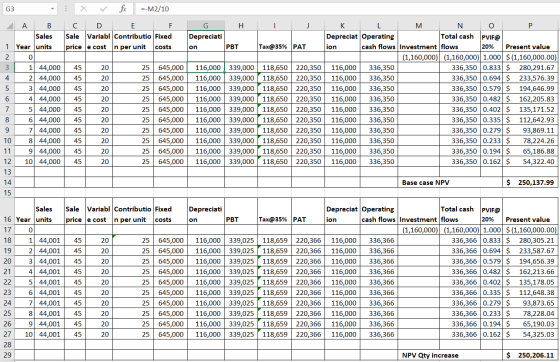Click 'NPV Qty increase' label

point(430,355)
